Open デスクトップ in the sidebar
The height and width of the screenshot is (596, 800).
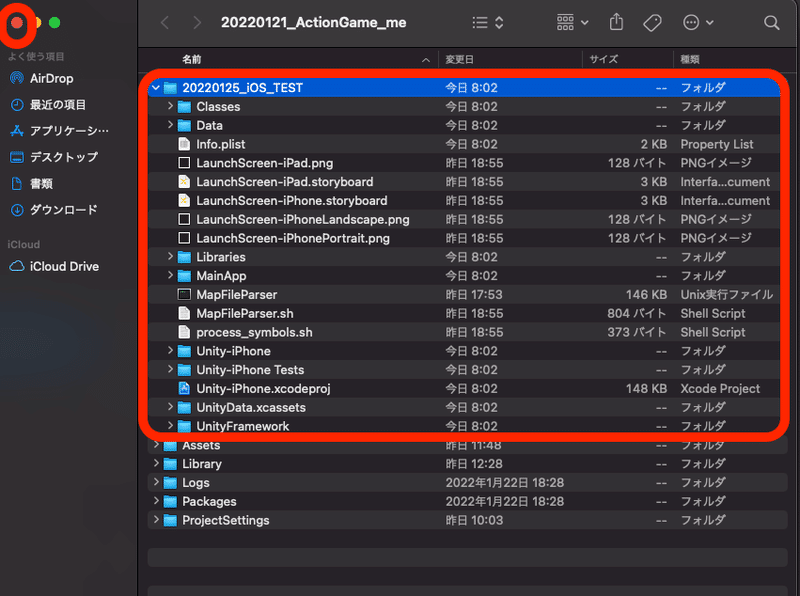(54, 157)
